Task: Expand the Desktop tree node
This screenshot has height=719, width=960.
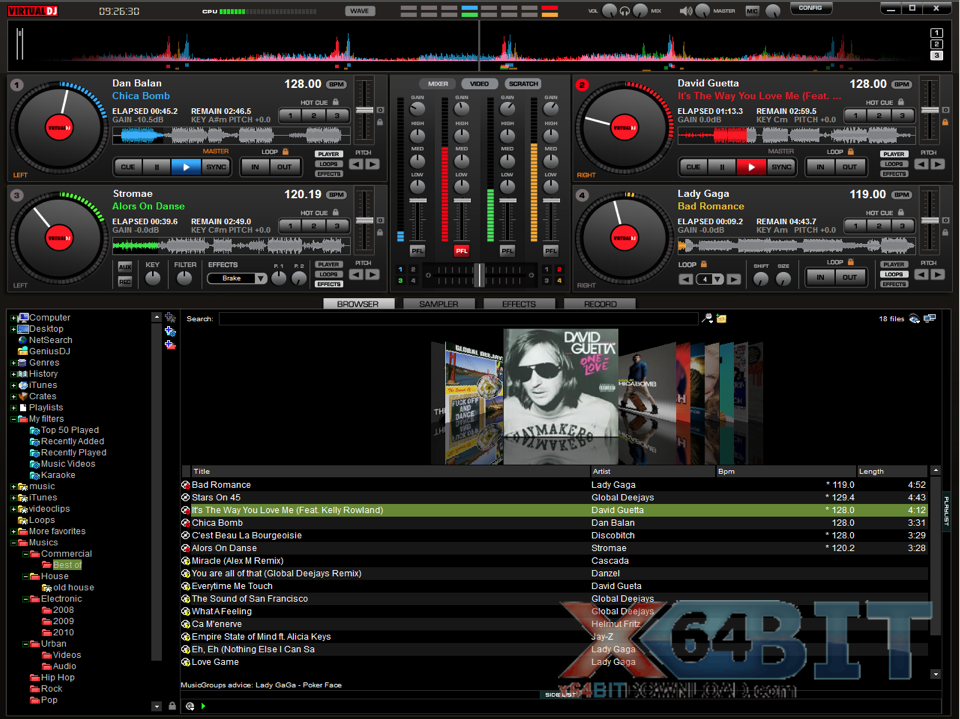Action: click(x=13, y=329)
